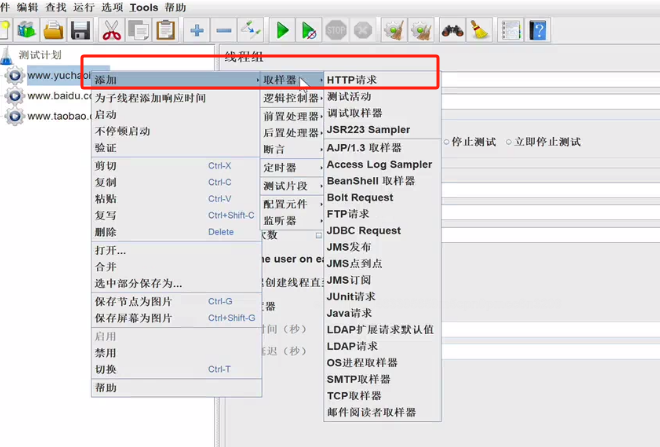The width and height of the screenshot is (660, 447).
Task: Open the function helper list icon
Action: [511, 30]
